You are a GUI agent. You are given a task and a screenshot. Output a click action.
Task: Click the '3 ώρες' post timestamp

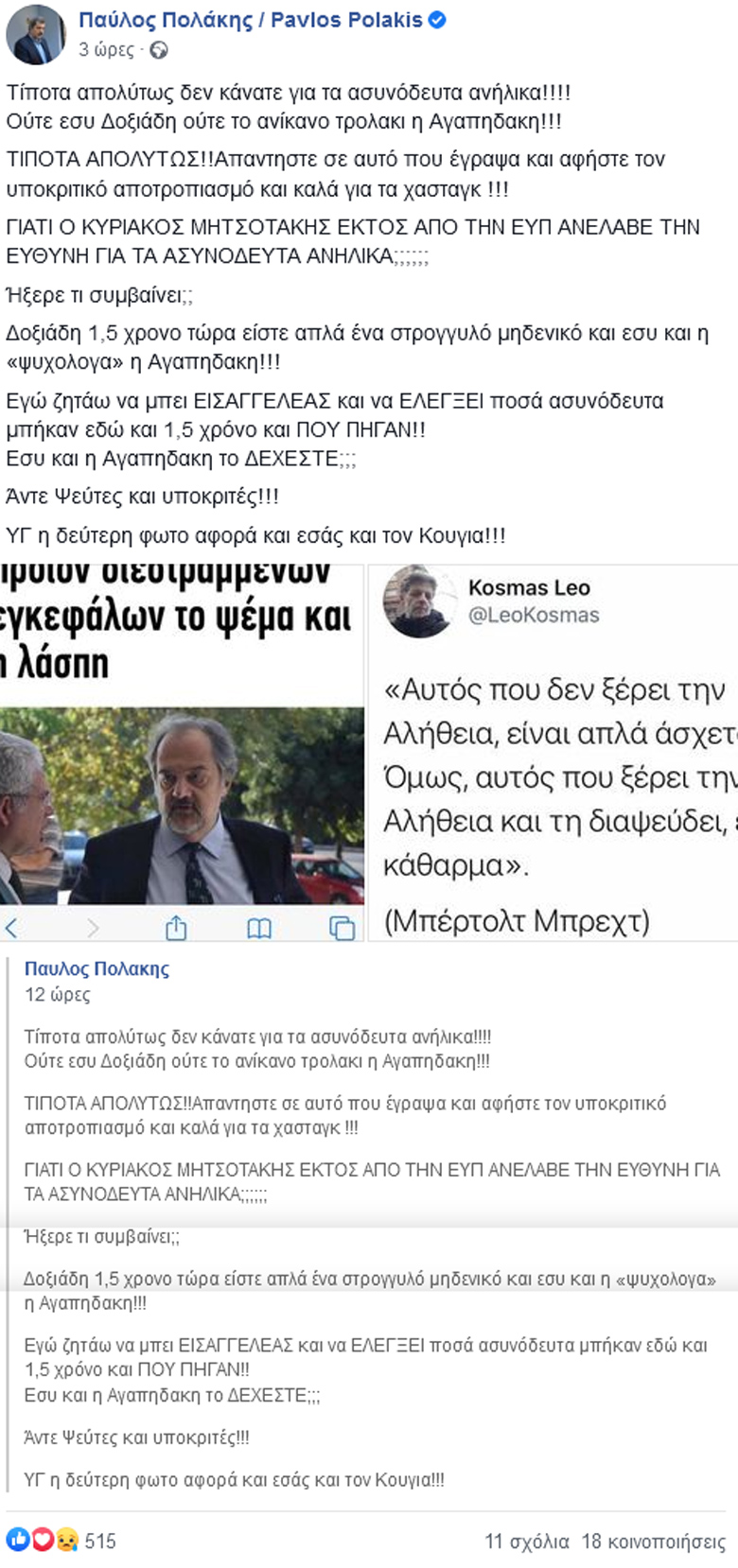[x=106, y=50]
